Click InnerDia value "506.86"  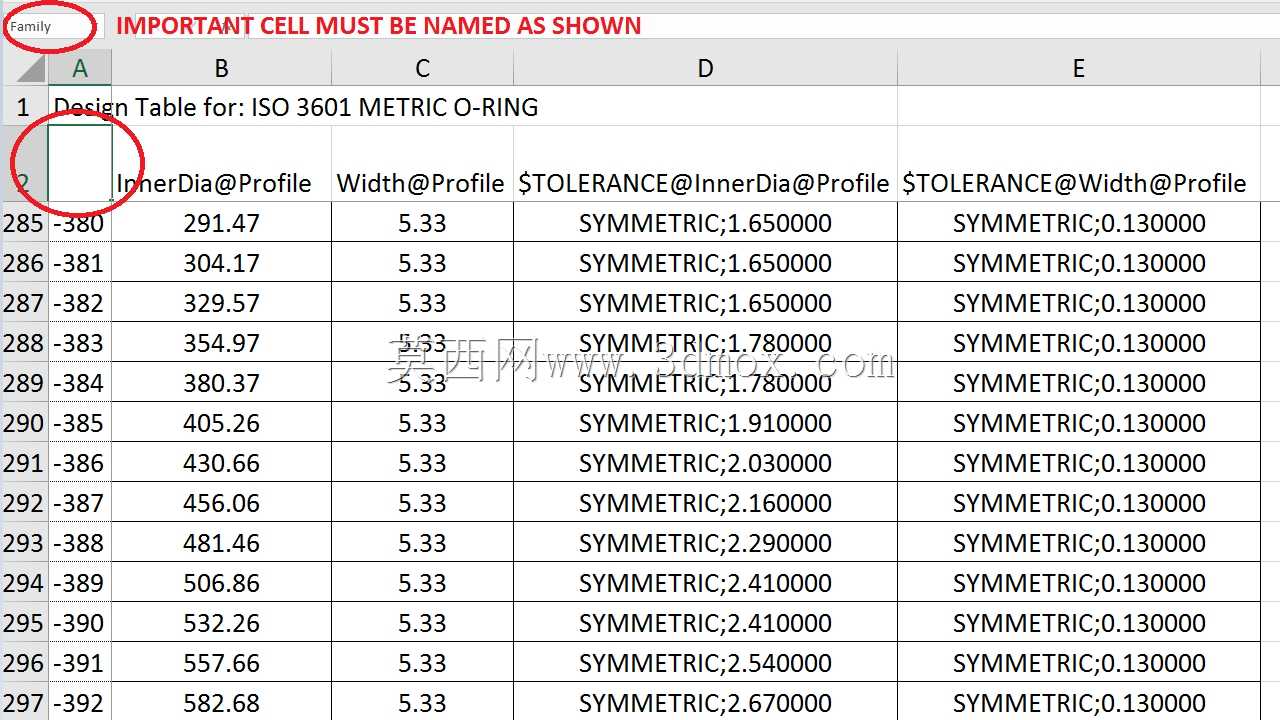pyautogui.click(x=221, y=582)
